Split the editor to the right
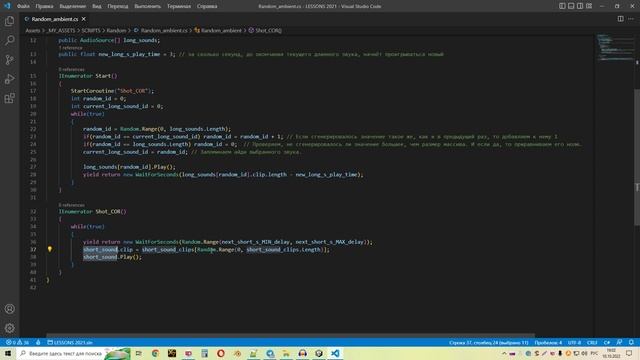Image resolution: width=640 pixels, height=360 pixels. (x=620, y=19)
